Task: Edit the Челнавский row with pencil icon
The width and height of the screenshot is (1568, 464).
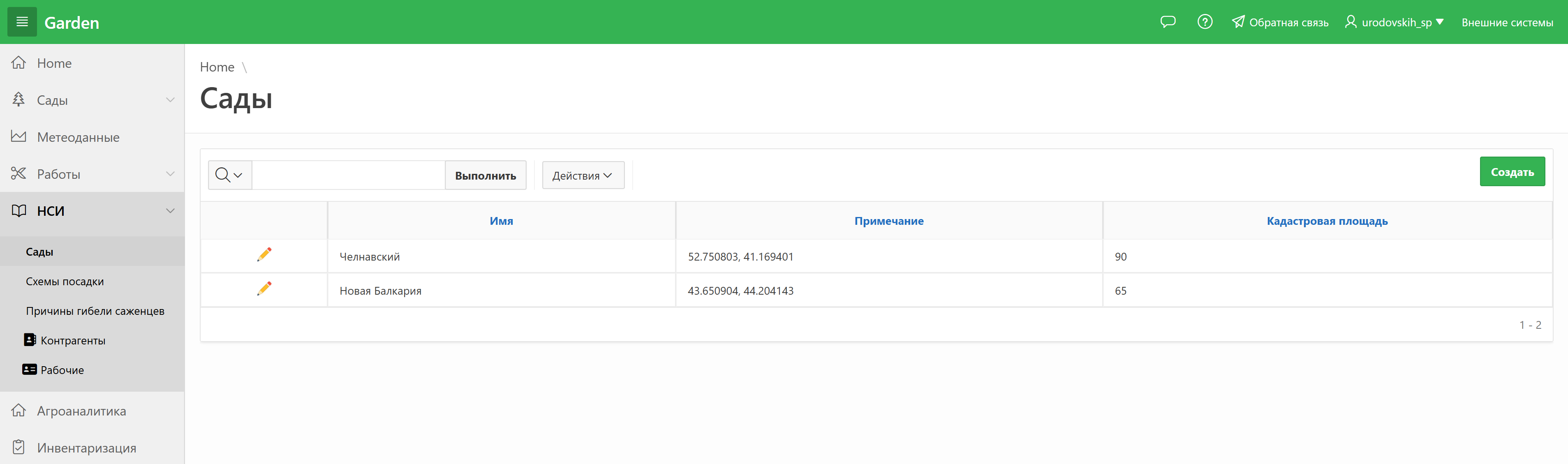Action: click(264, 254)
